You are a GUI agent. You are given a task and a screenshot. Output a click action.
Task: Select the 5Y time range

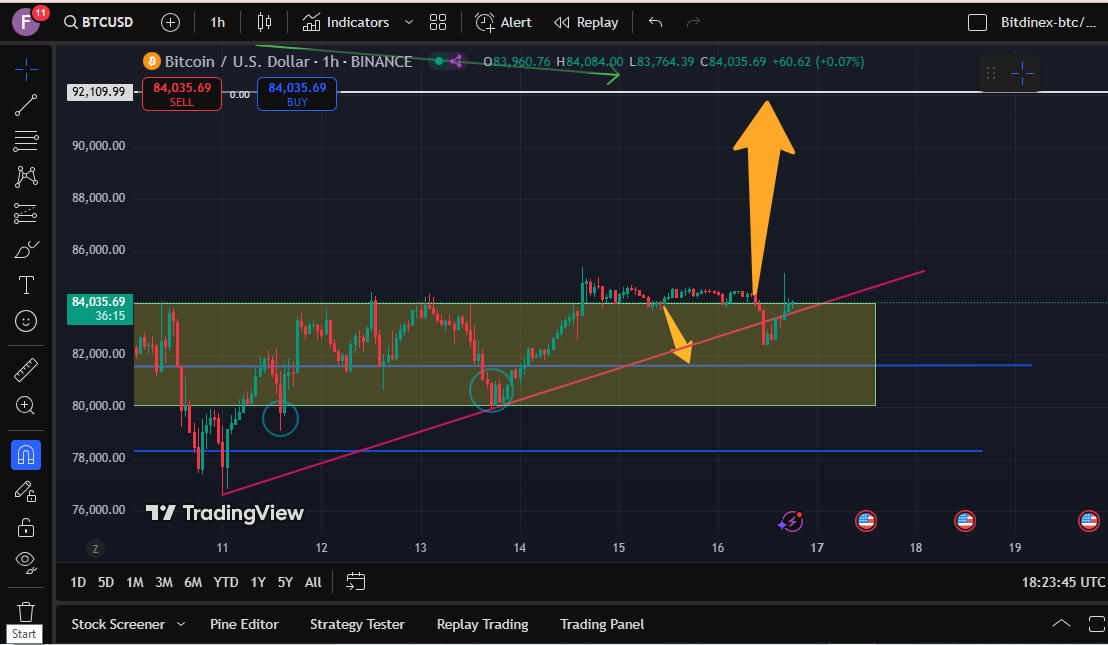(x=285, y=582)
